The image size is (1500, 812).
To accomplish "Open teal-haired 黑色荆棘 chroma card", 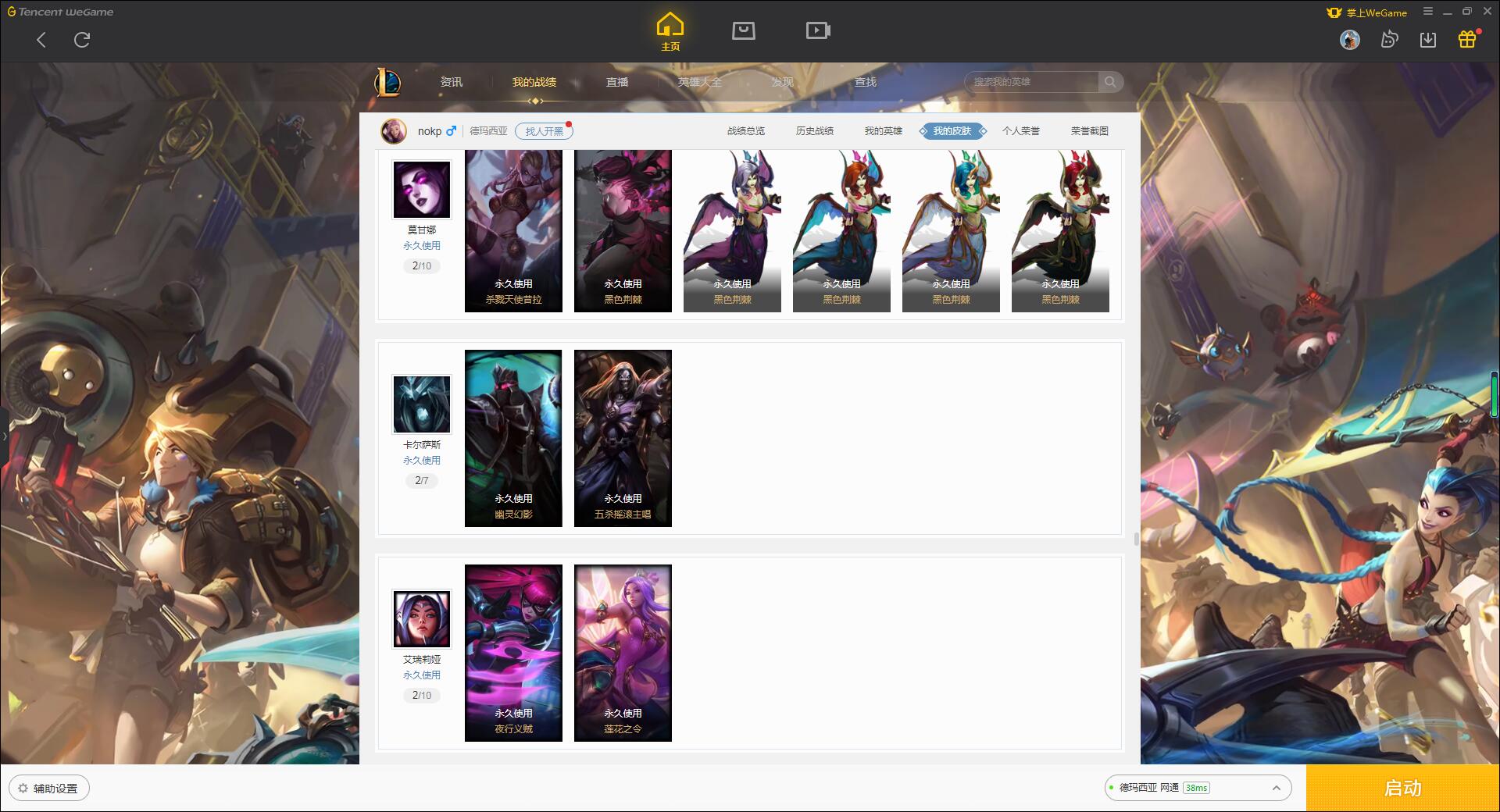I will pyautogui.click(x=951, y=231).
